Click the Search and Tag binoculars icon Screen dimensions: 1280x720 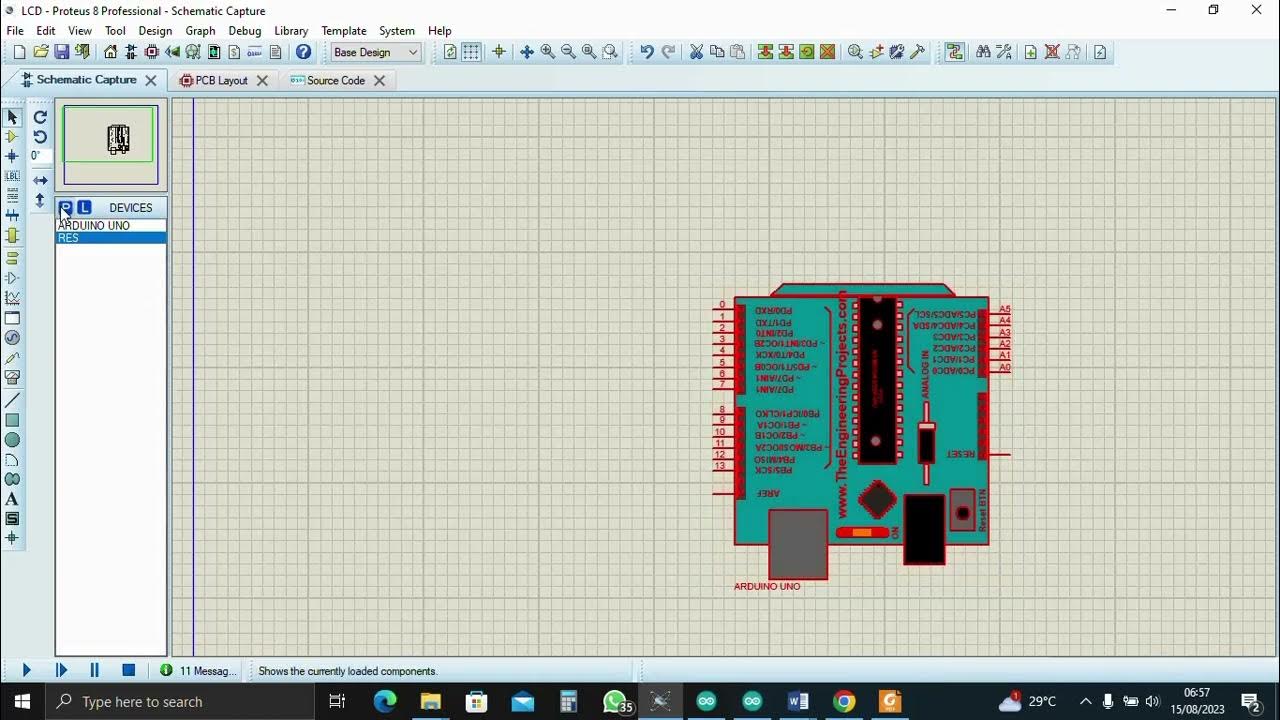point(983,52)
